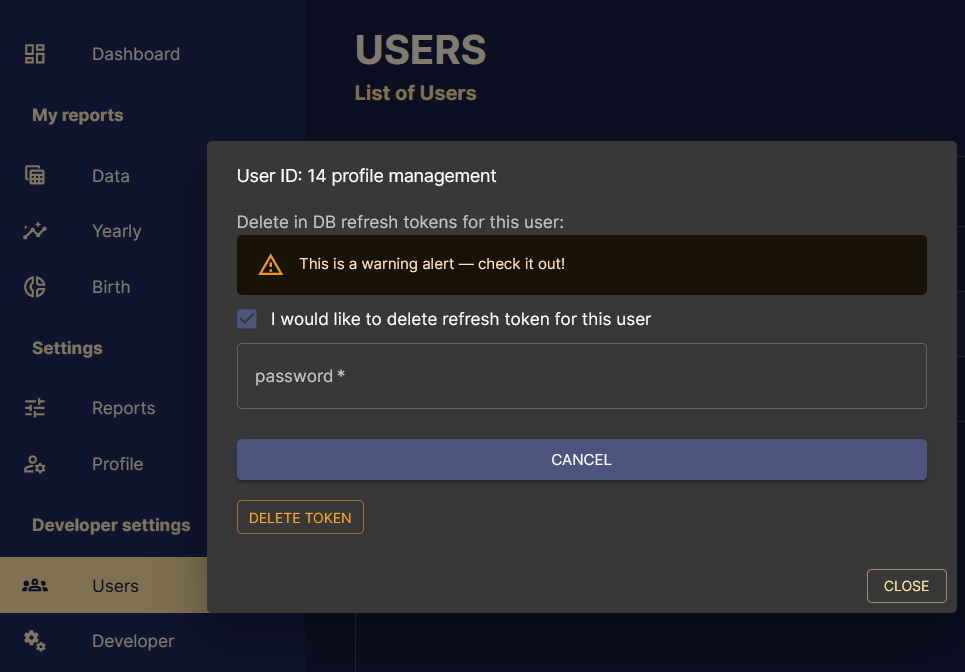Uncheck the delete refresh token checkbox

tap(246, 318)
